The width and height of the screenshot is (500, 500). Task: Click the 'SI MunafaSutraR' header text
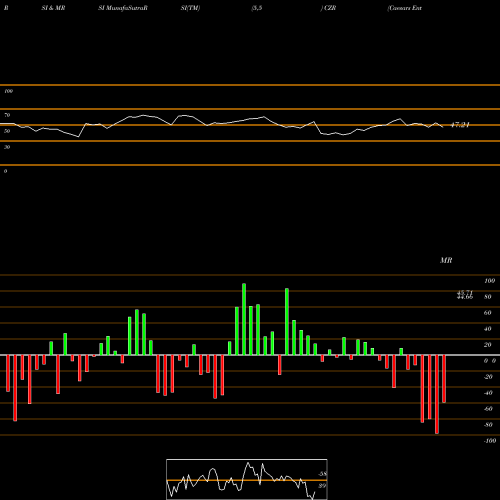point(123,8)
